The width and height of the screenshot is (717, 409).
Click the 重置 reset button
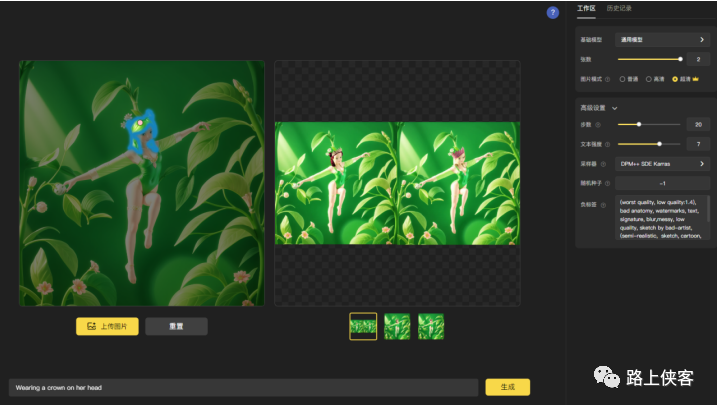177,326
